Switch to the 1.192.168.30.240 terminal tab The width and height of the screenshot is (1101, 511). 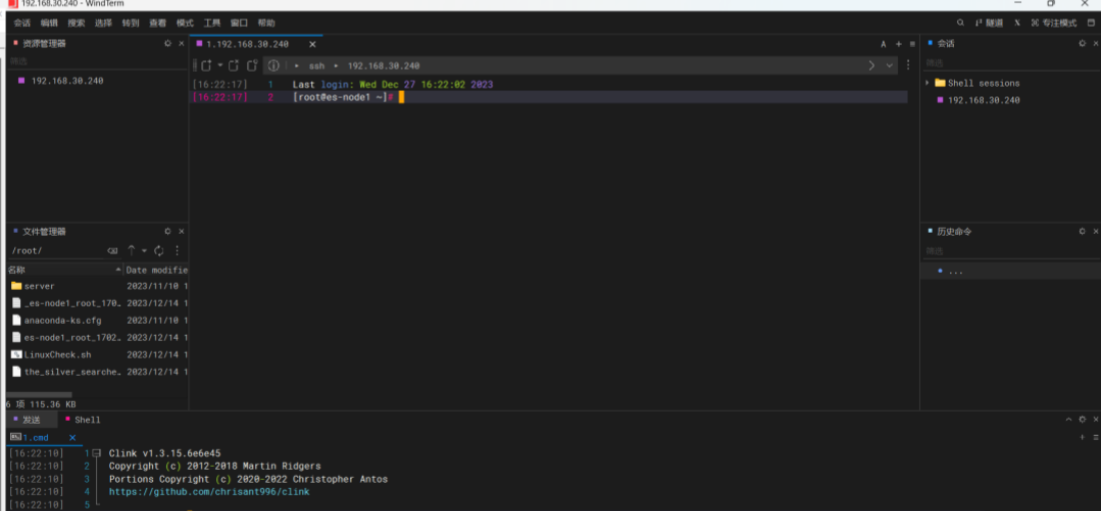click(248, 44)
